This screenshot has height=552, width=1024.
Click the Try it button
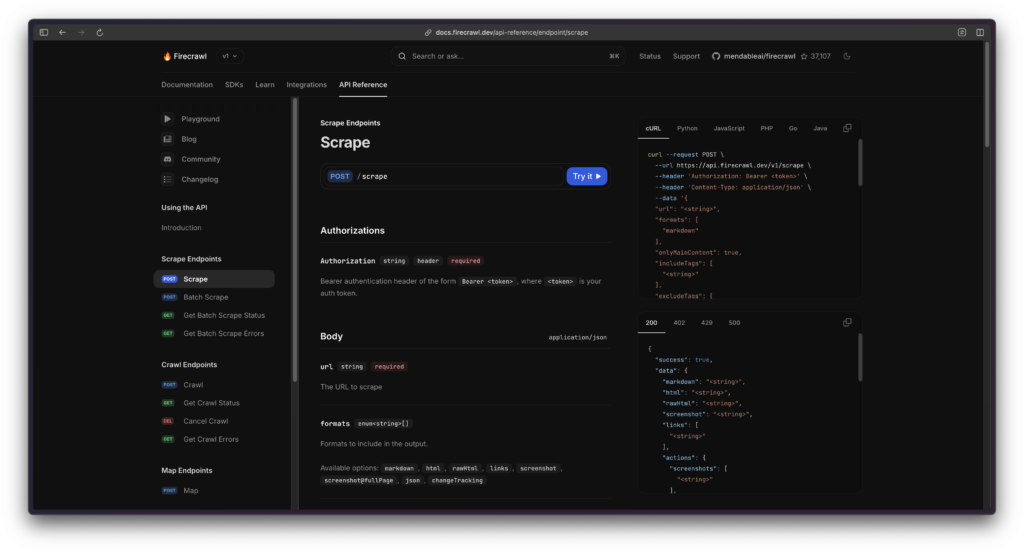586,176
